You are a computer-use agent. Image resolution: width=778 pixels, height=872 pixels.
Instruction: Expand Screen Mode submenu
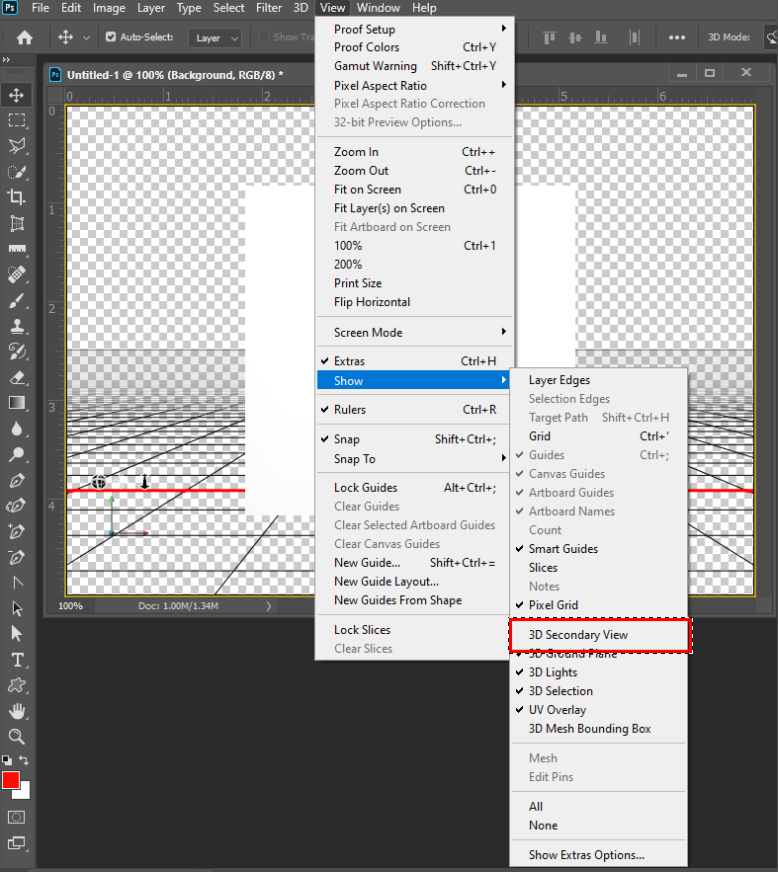[x=414, y=333]
